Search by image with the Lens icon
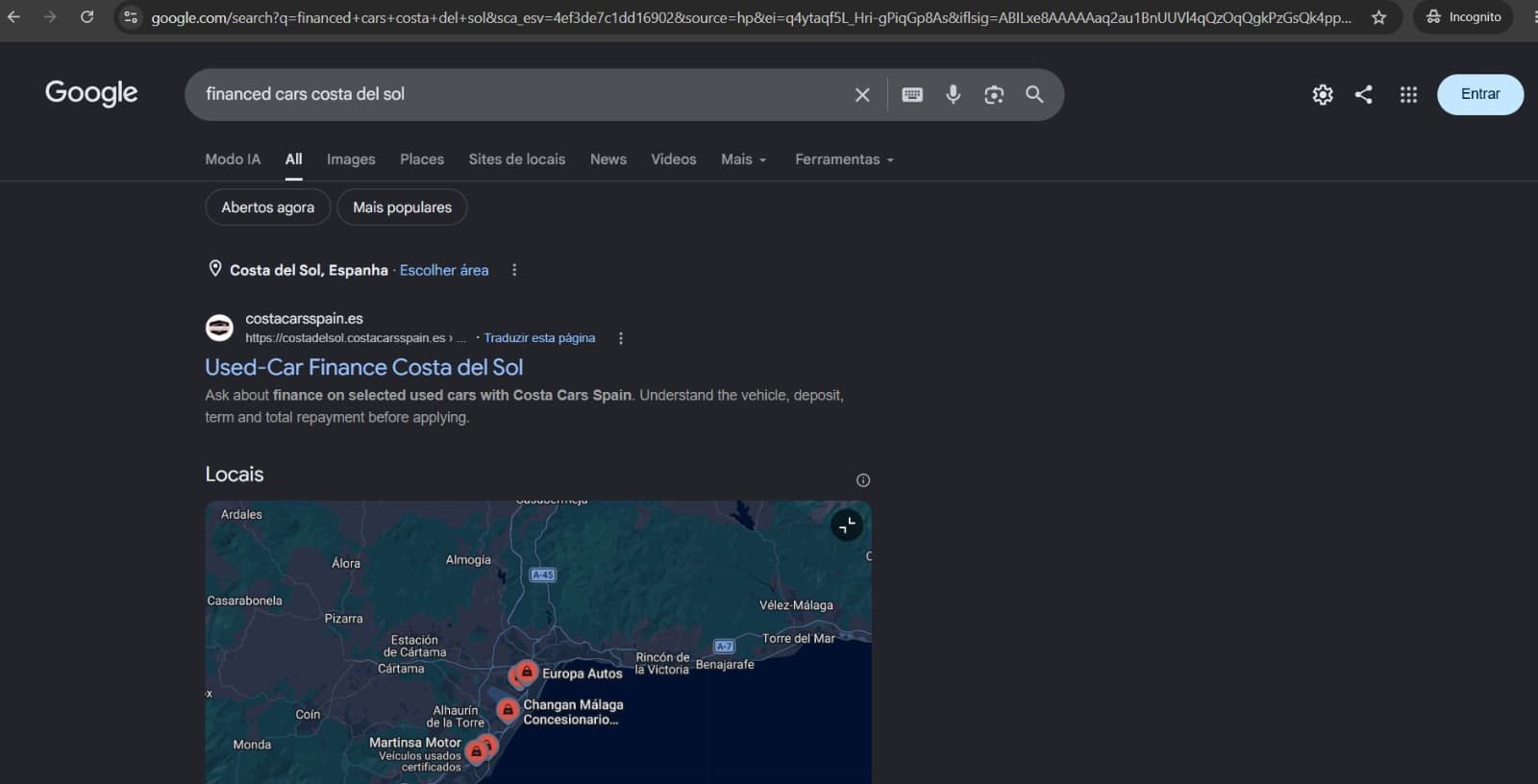 [x=994, y=94]
